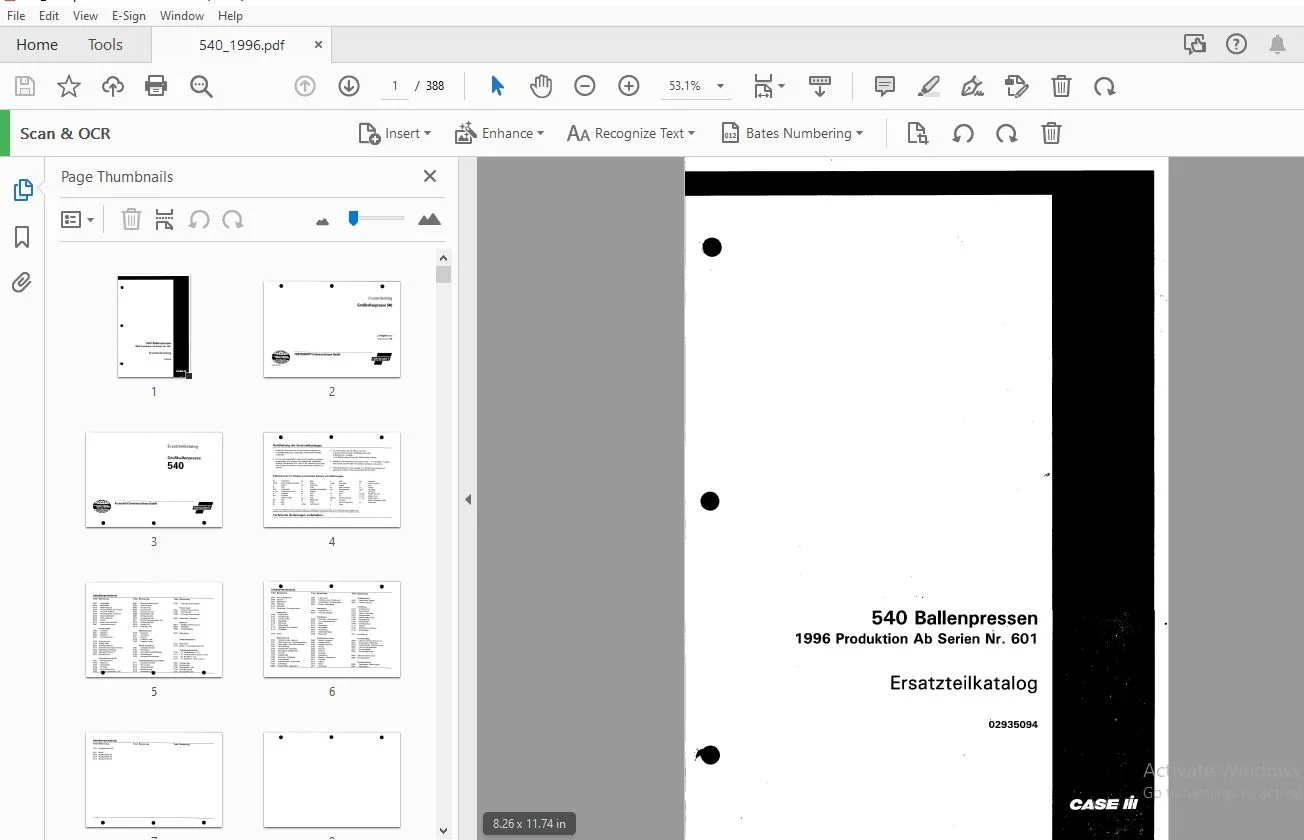Rotate counterclockwise in the Scan & OCR bar
This screenshot has width=1304, height=840.
coord(963,134)
